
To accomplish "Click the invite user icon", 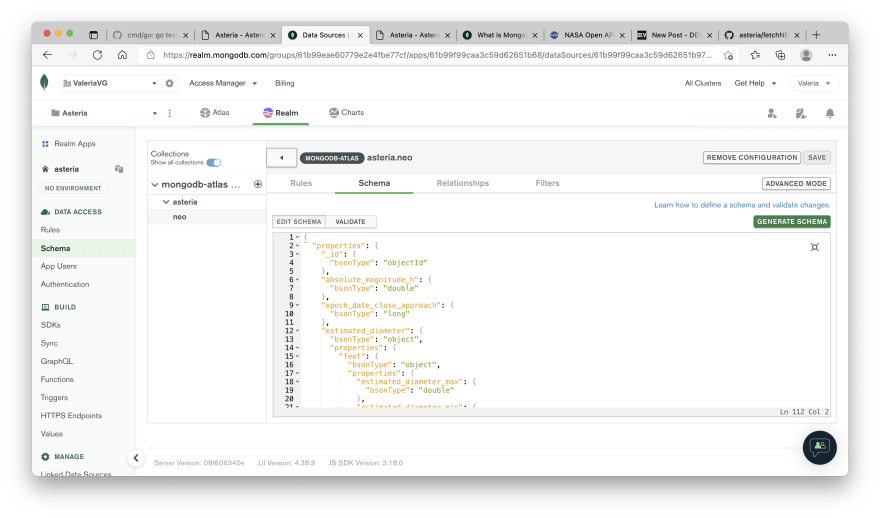I will (x=772, y=113).
